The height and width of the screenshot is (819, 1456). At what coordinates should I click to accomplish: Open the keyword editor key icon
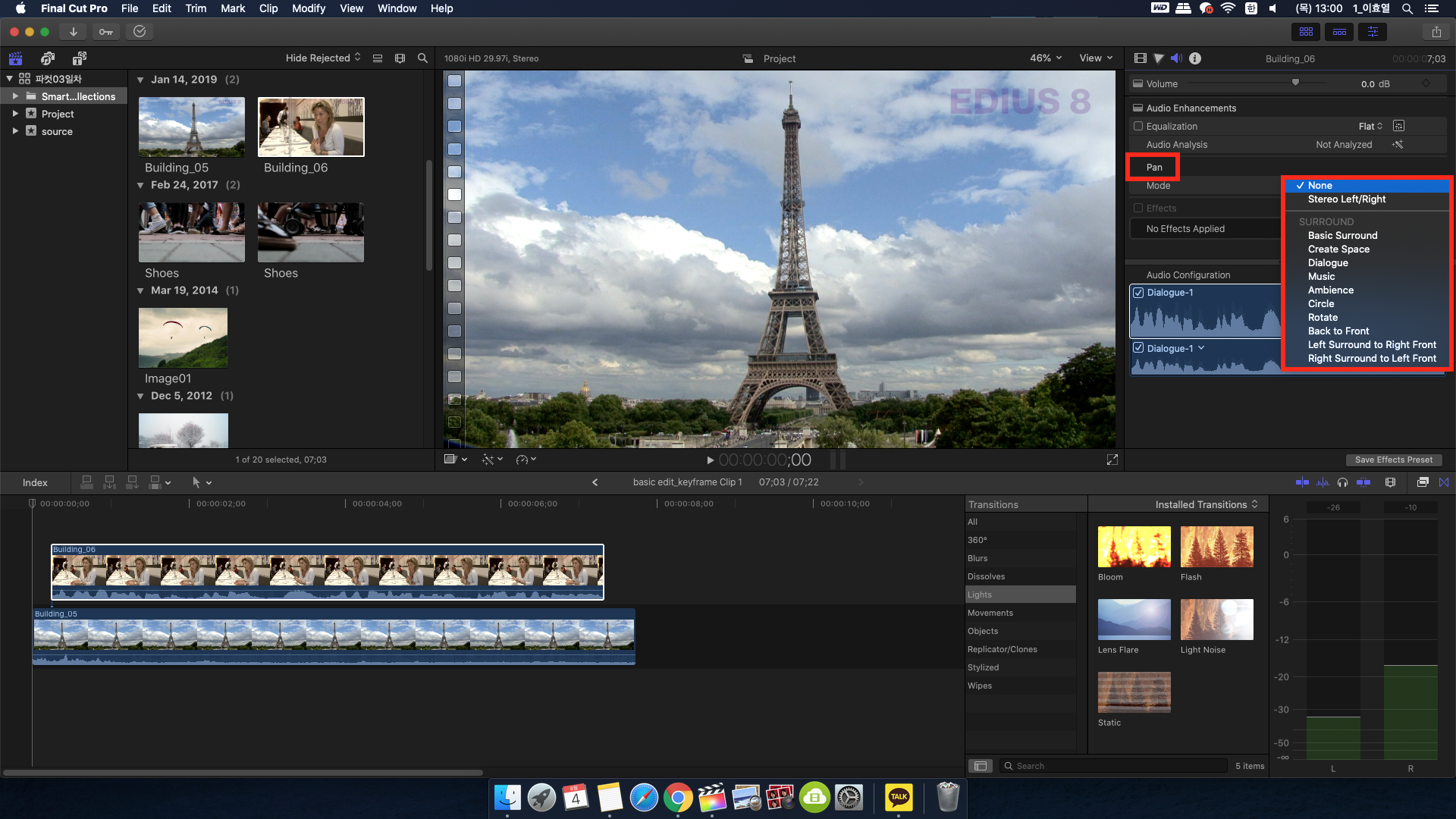point(106,32)
